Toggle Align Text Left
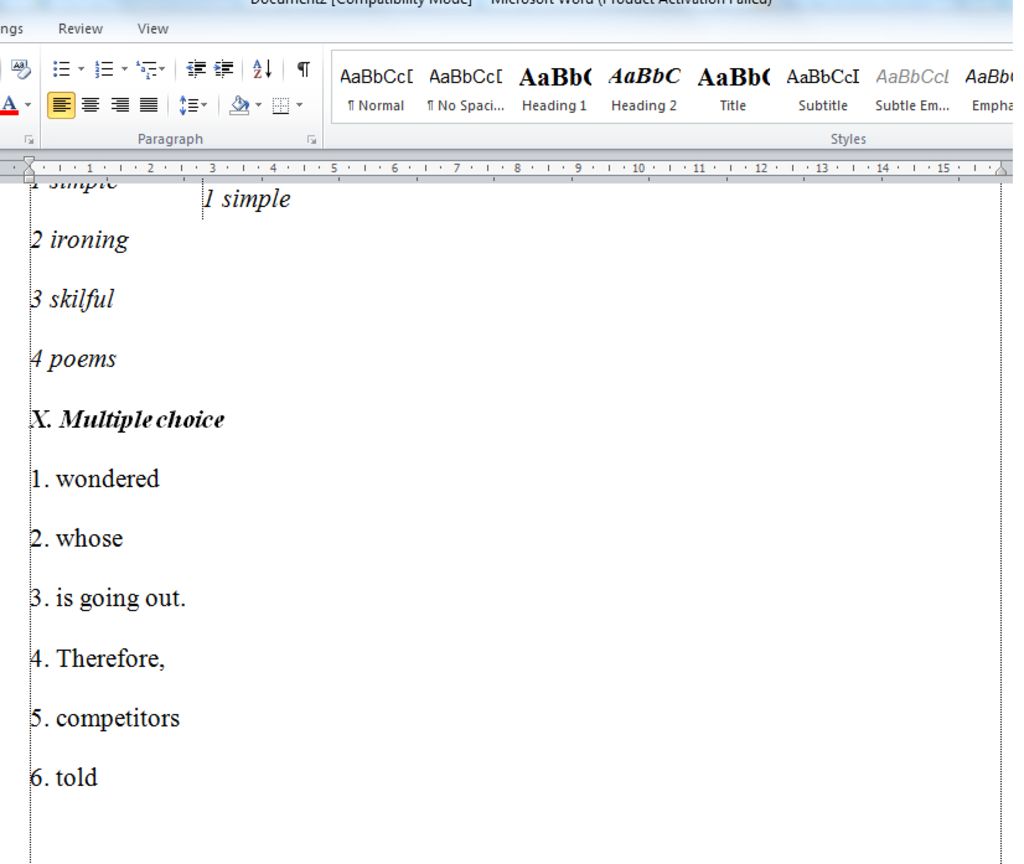The height and width of the screenshot is (864, 1024). pyautogui.click(x=61, y=104)
